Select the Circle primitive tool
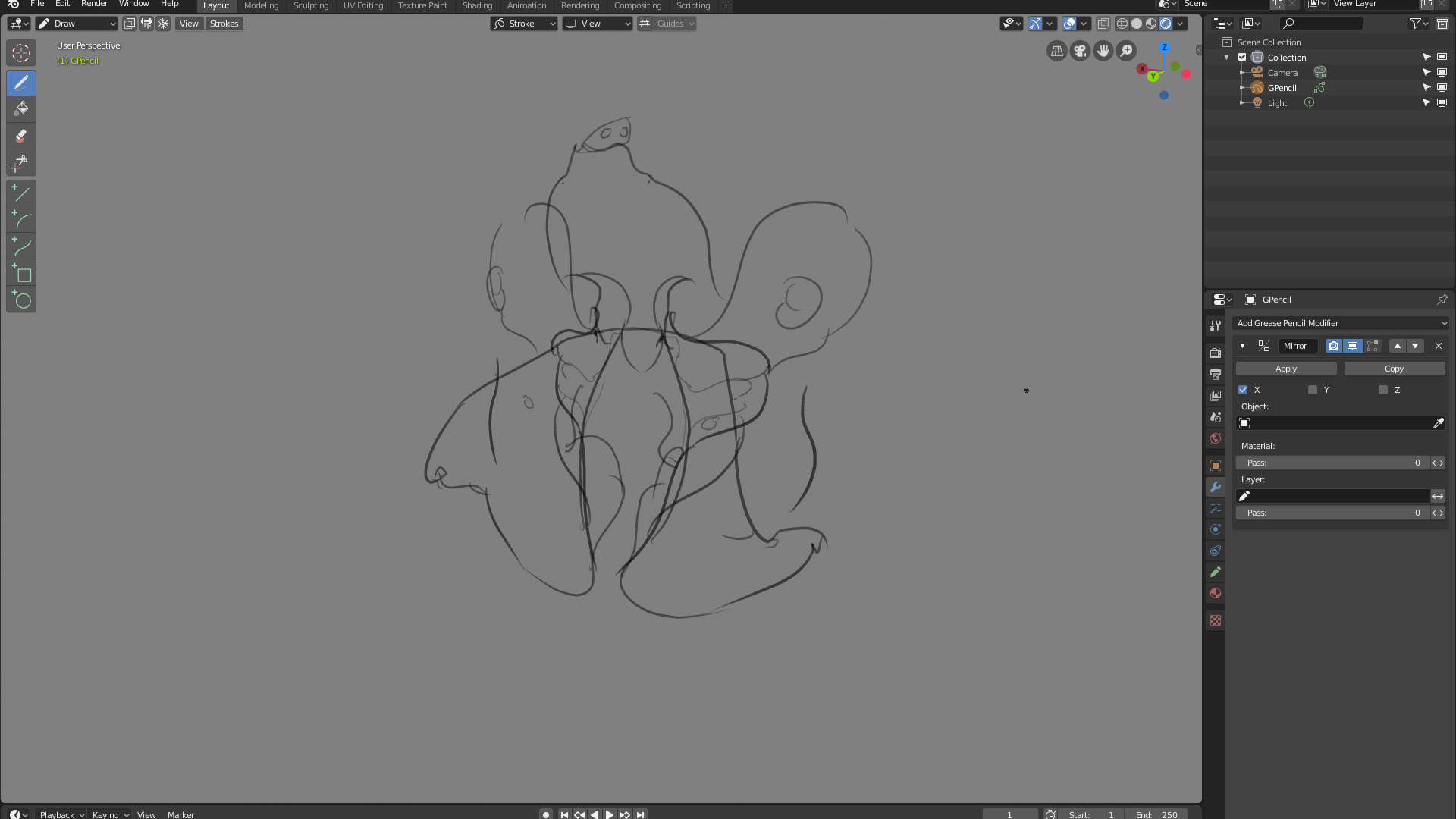1456x819 pixels. (21, 300)
